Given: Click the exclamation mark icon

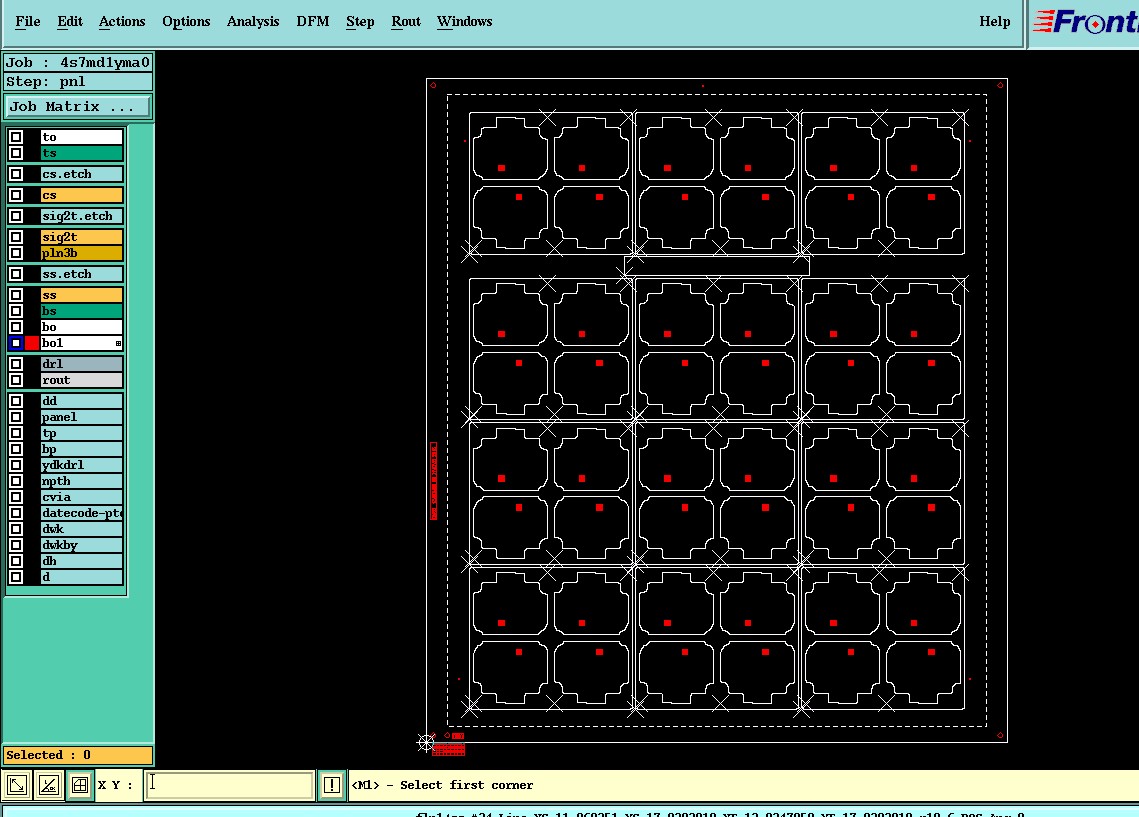Looking at the screenshot, I should point(331,785).
